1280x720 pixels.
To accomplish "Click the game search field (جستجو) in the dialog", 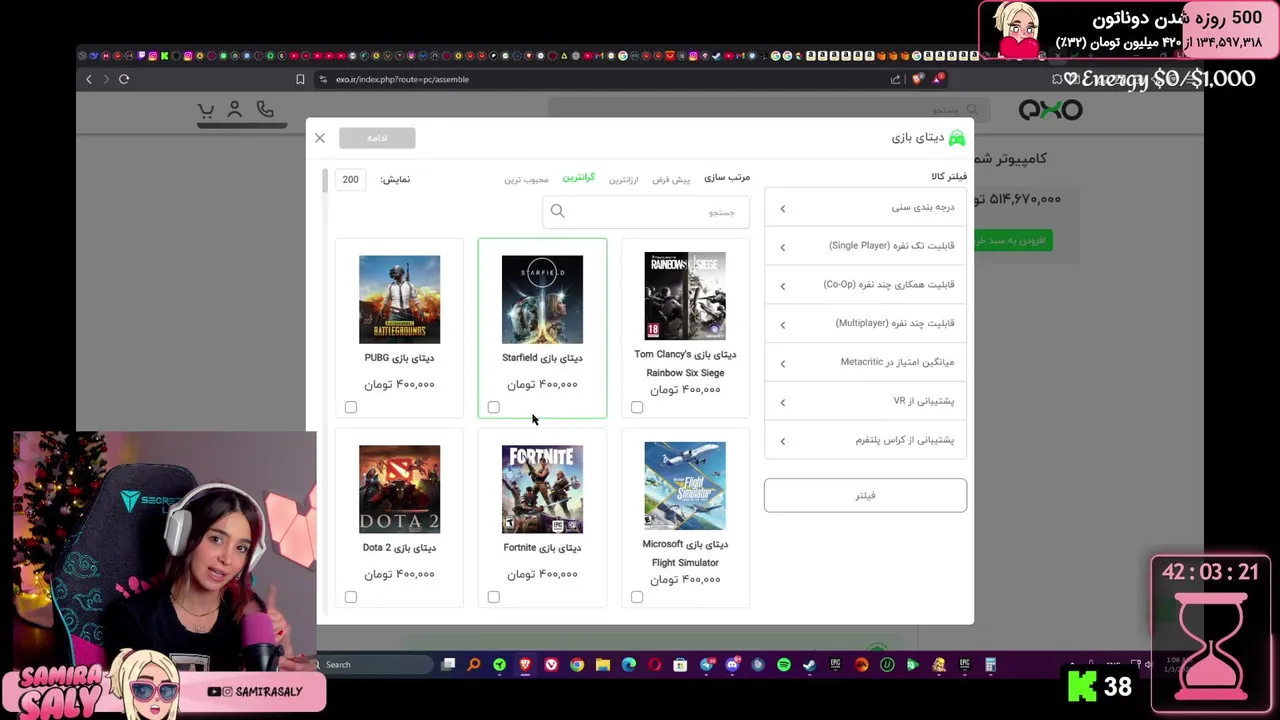I will click(x=646, y=212).
